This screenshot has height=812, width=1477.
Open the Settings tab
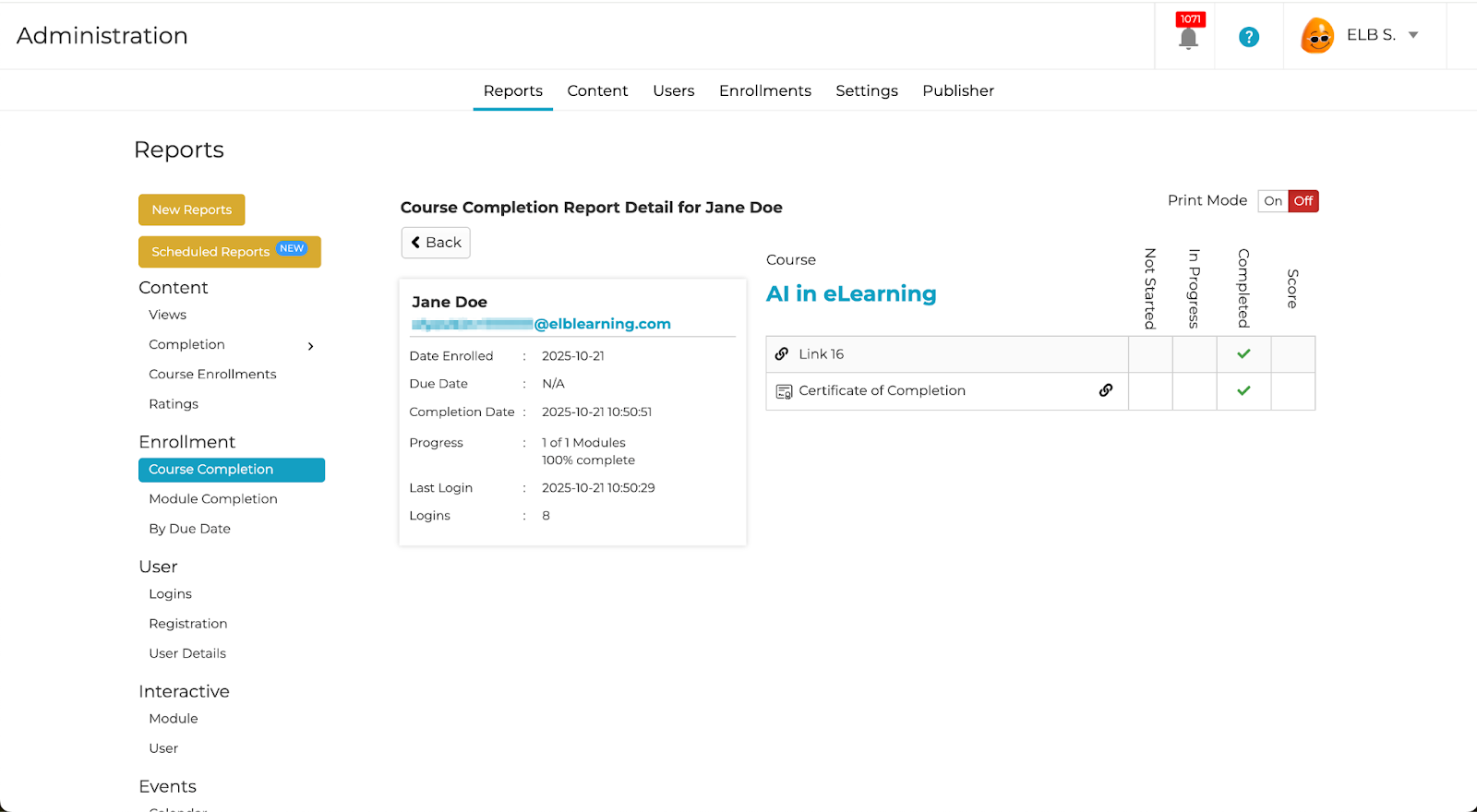(x=866, y=90)
